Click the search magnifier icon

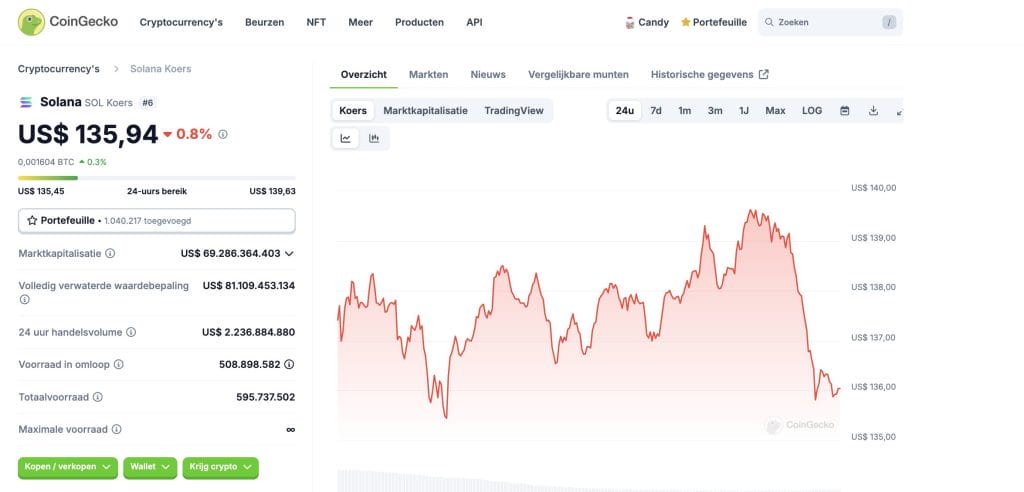[x=769, y=22]
